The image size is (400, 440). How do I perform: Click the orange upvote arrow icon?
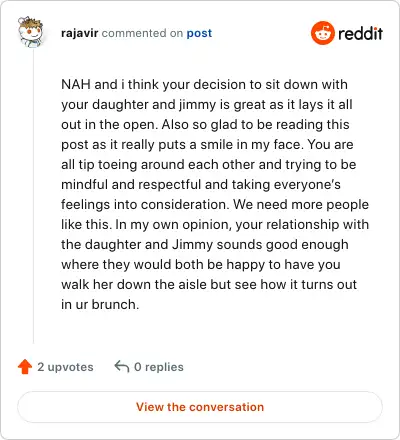coord(25,367)
